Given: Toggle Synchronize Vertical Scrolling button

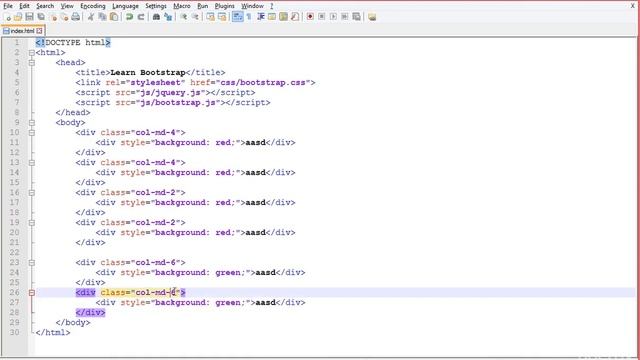Looking at the screenshot, I should pyautogui.click(x=210, y=17).
